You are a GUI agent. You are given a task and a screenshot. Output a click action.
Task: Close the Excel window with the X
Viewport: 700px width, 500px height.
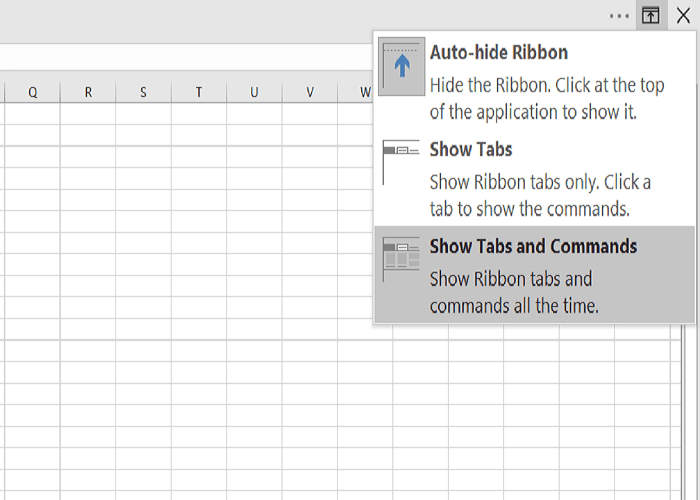point(683,16)
